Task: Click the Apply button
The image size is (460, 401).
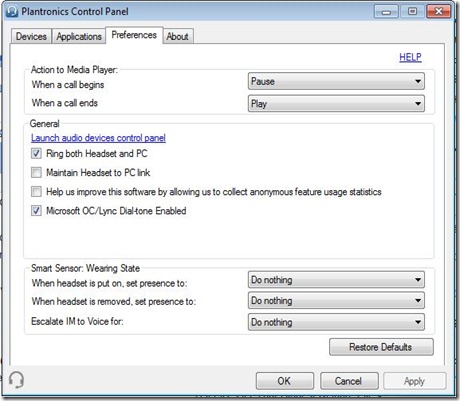Action: (414, 381)
